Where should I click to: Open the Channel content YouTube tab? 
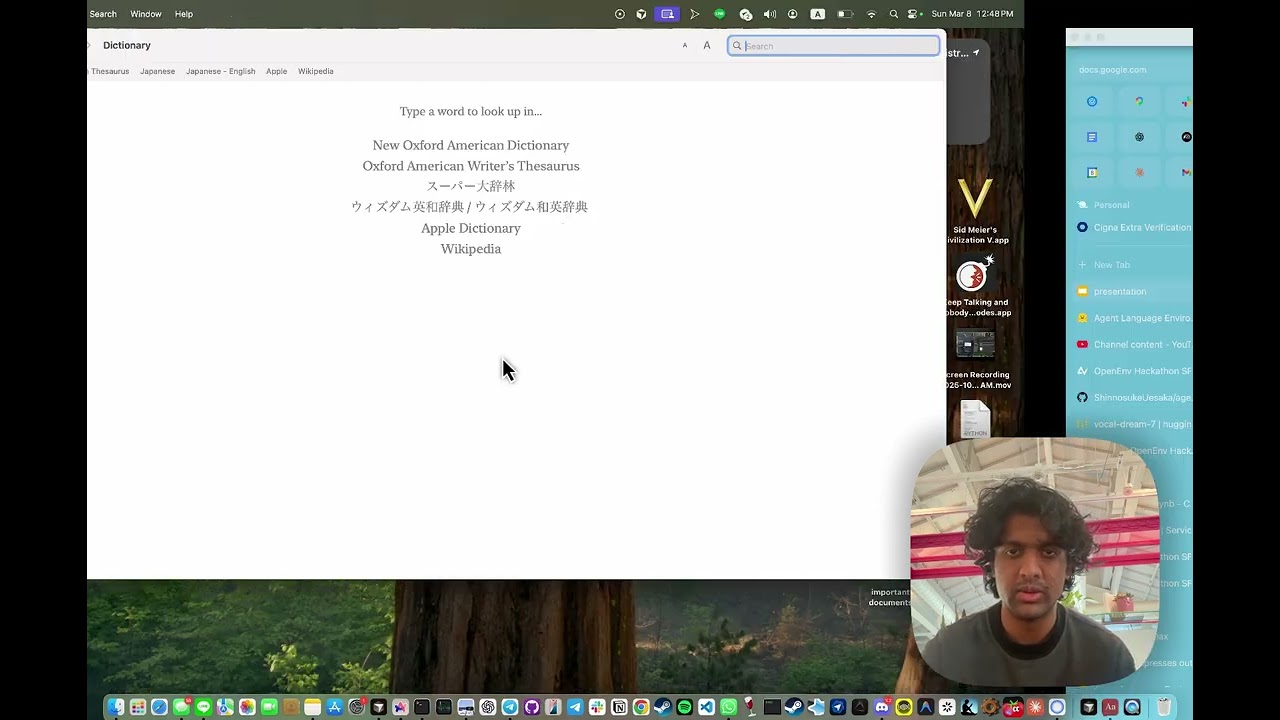(1134, 345)
